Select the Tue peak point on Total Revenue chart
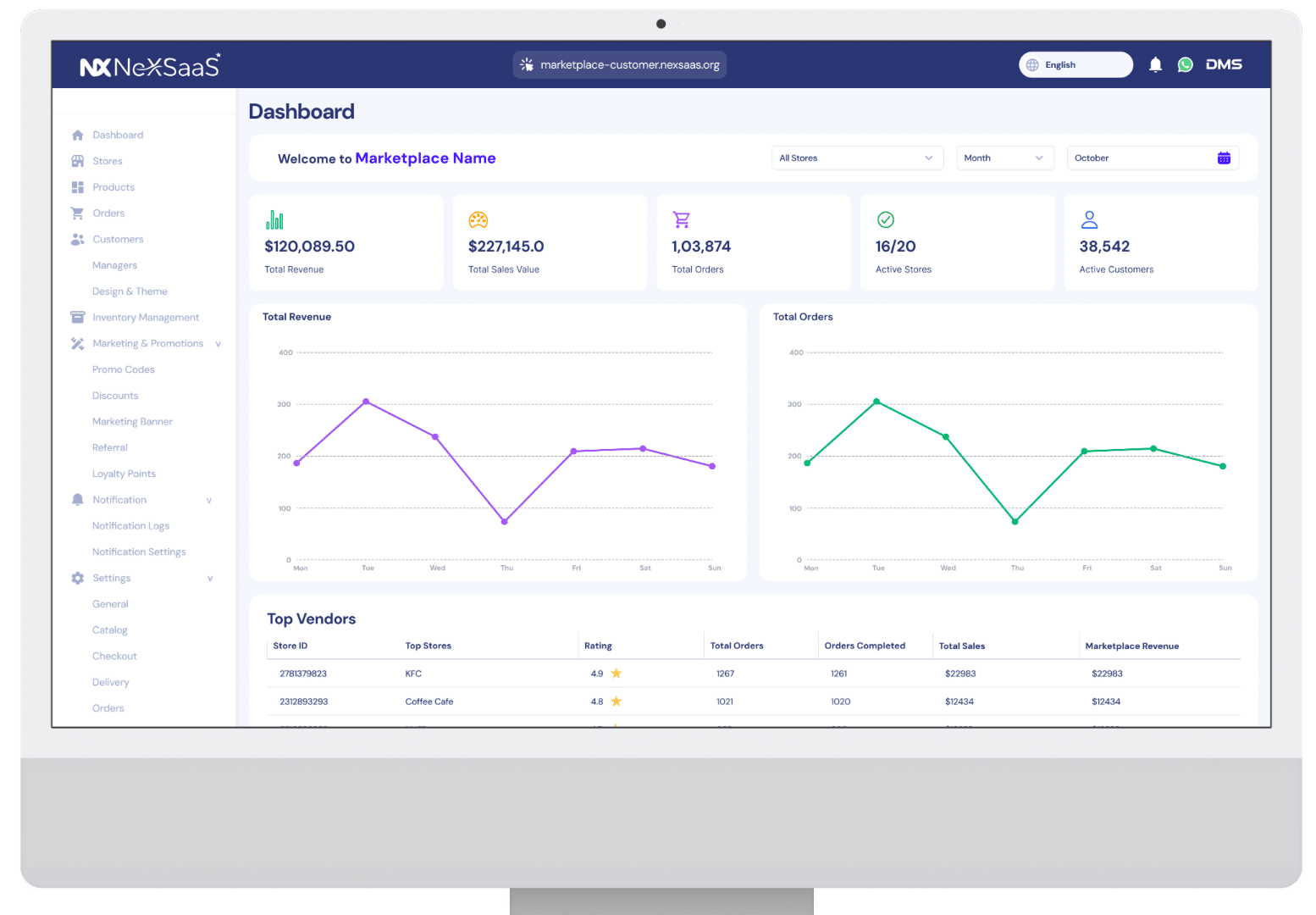The image size is (1316, 915). 366,402
